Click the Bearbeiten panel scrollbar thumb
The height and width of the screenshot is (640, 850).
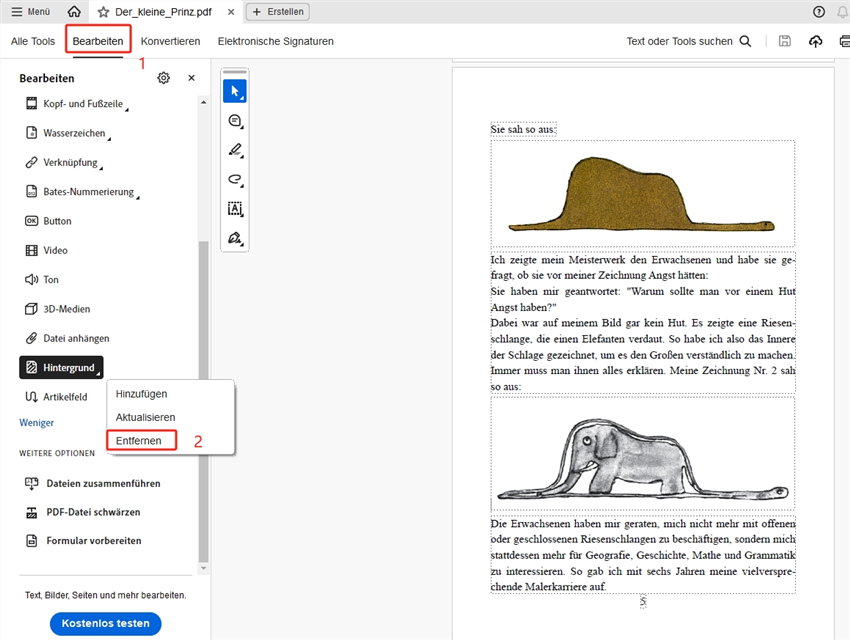pyautogui.click(x=203, y=402)
